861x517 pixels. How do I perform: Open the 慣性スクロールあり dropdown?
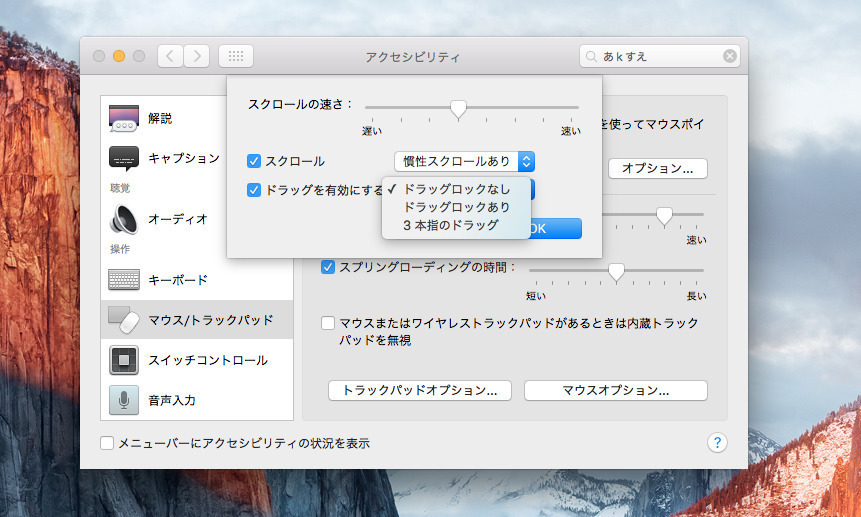click(x=464, y=161)
